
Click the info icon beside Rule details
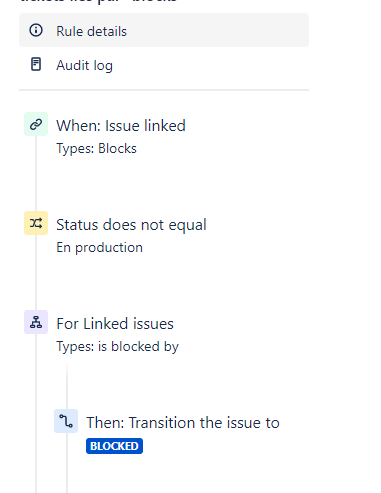pos(36,30)
